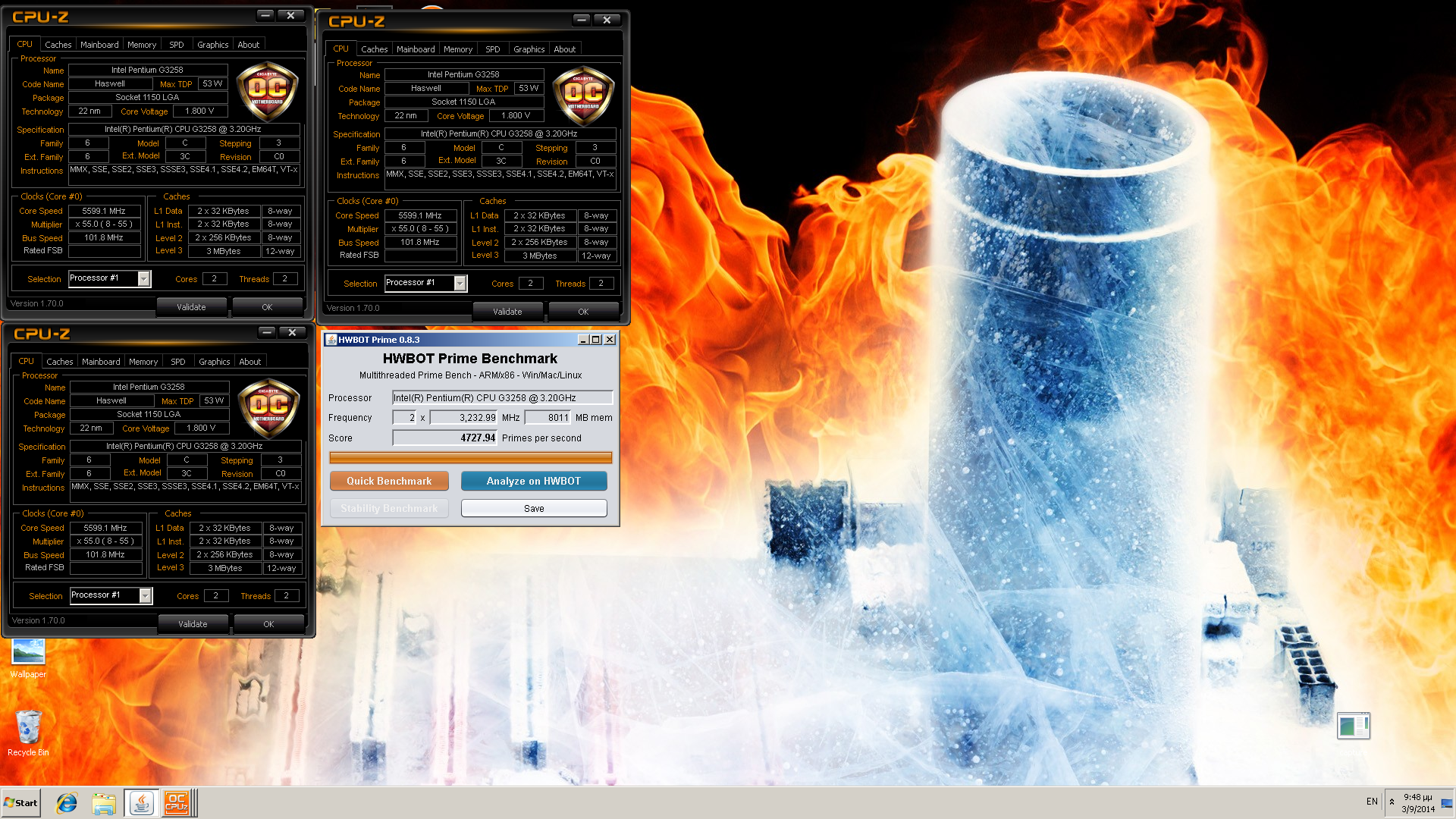Click the Processor field in HWBOT Prime
Screen dimensions: 1456x819
(502, 397)
